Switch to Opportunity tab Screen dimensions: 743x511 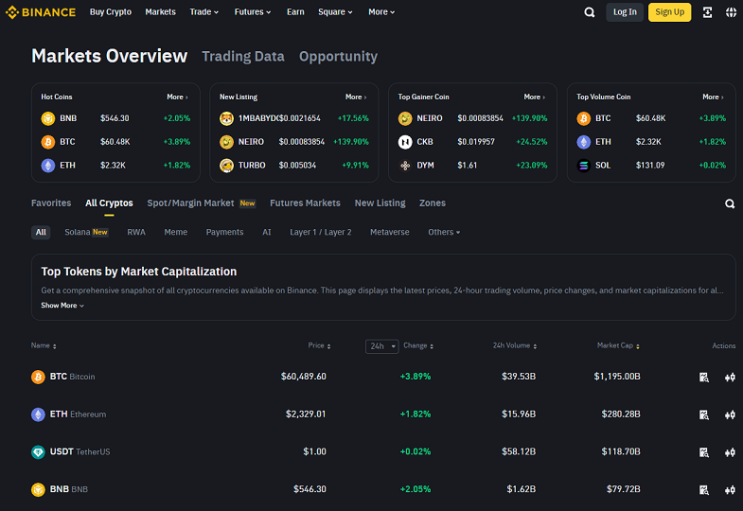[338, 56]
